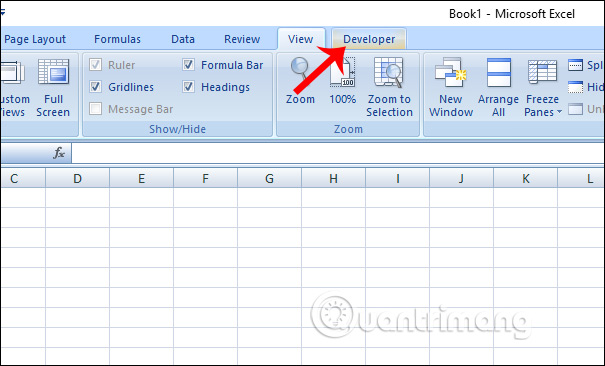The image size is (605, 366).
Task: Select the column G header
Action: click(269, 179)
